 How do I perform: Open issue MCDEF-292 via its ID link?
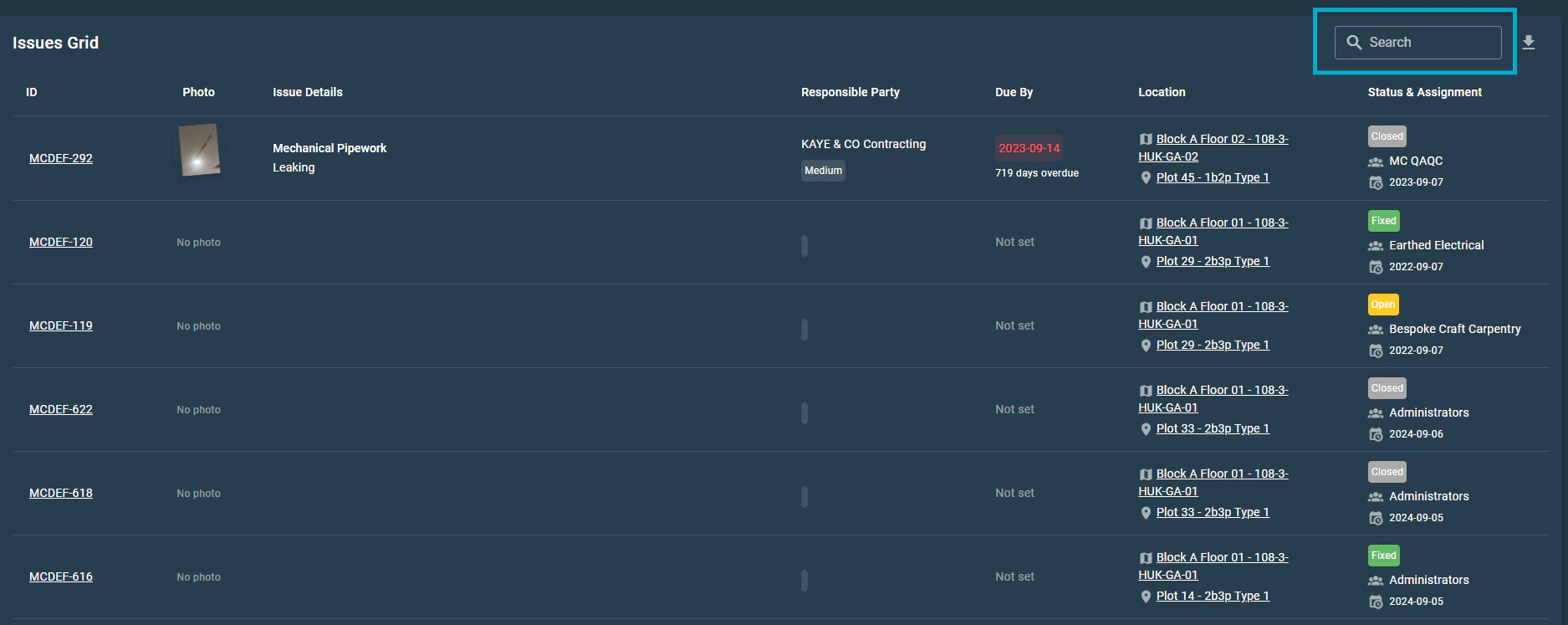pos(61,158)
